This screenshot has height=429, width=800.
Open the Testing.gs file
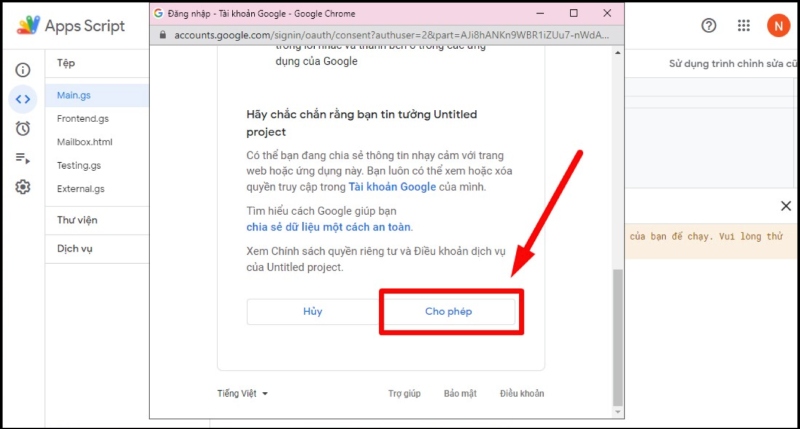(x=79, y=165)
